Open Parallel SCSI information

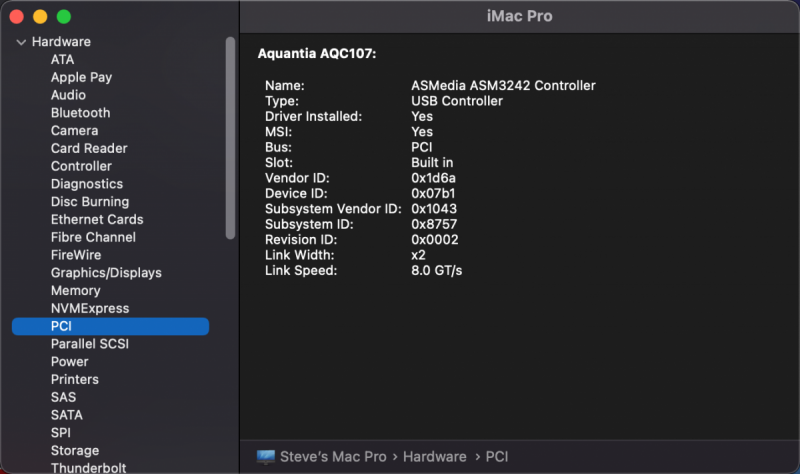coord(90,344)
